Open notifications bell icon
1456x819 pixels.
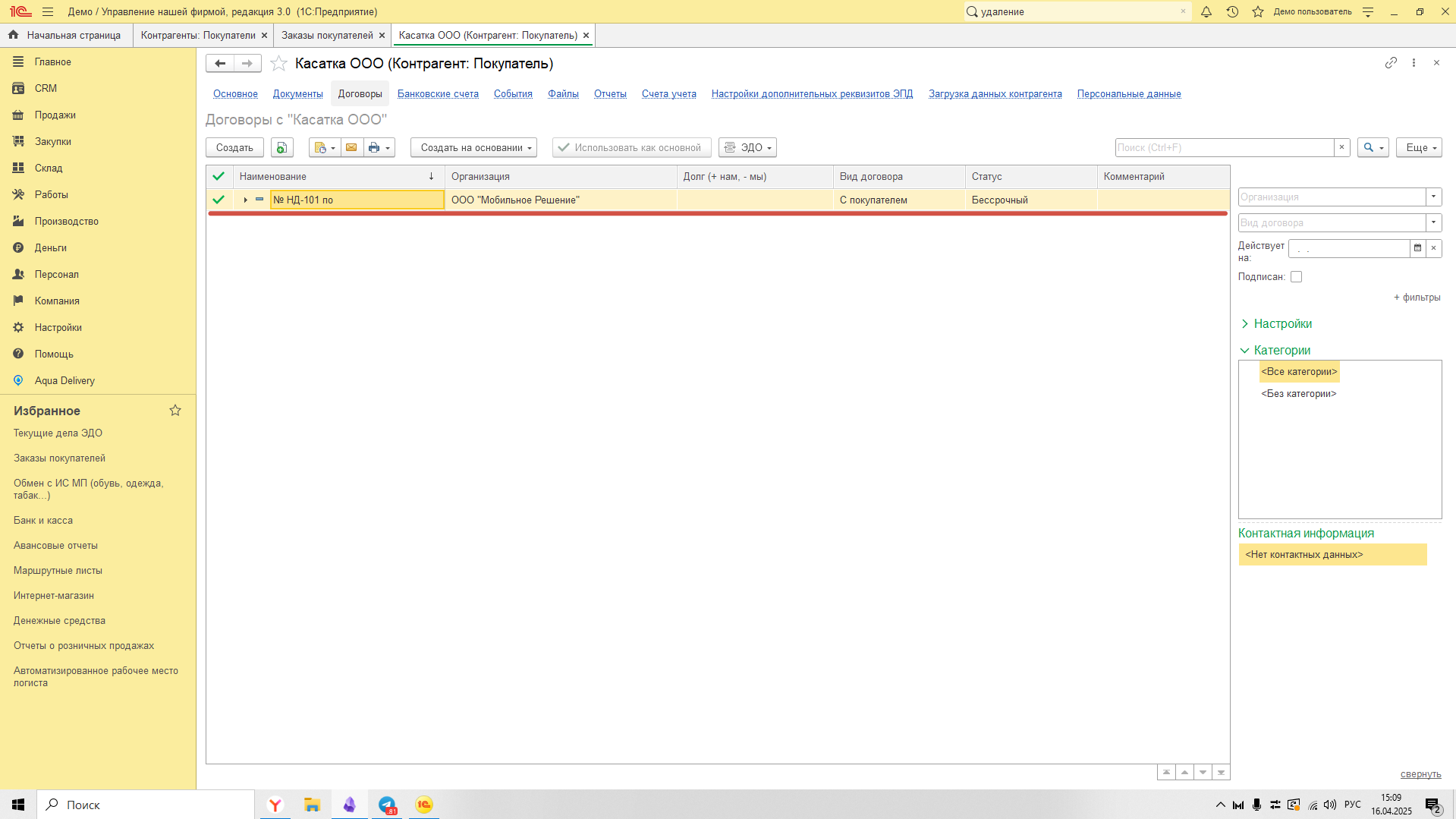1206,11
